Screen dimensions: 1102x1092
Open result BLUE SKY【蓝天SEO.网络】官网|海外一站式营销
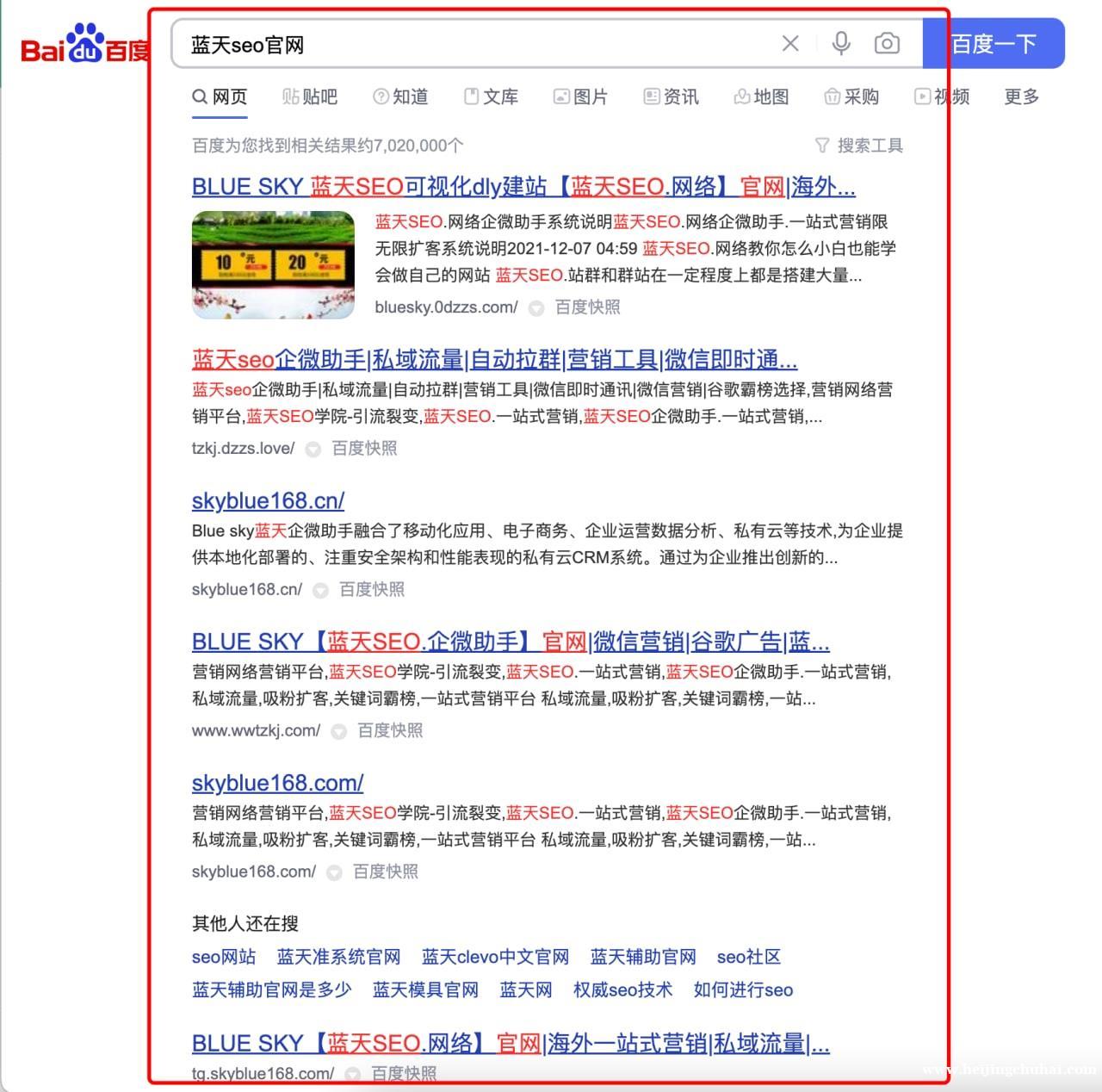click(511, 1043)
